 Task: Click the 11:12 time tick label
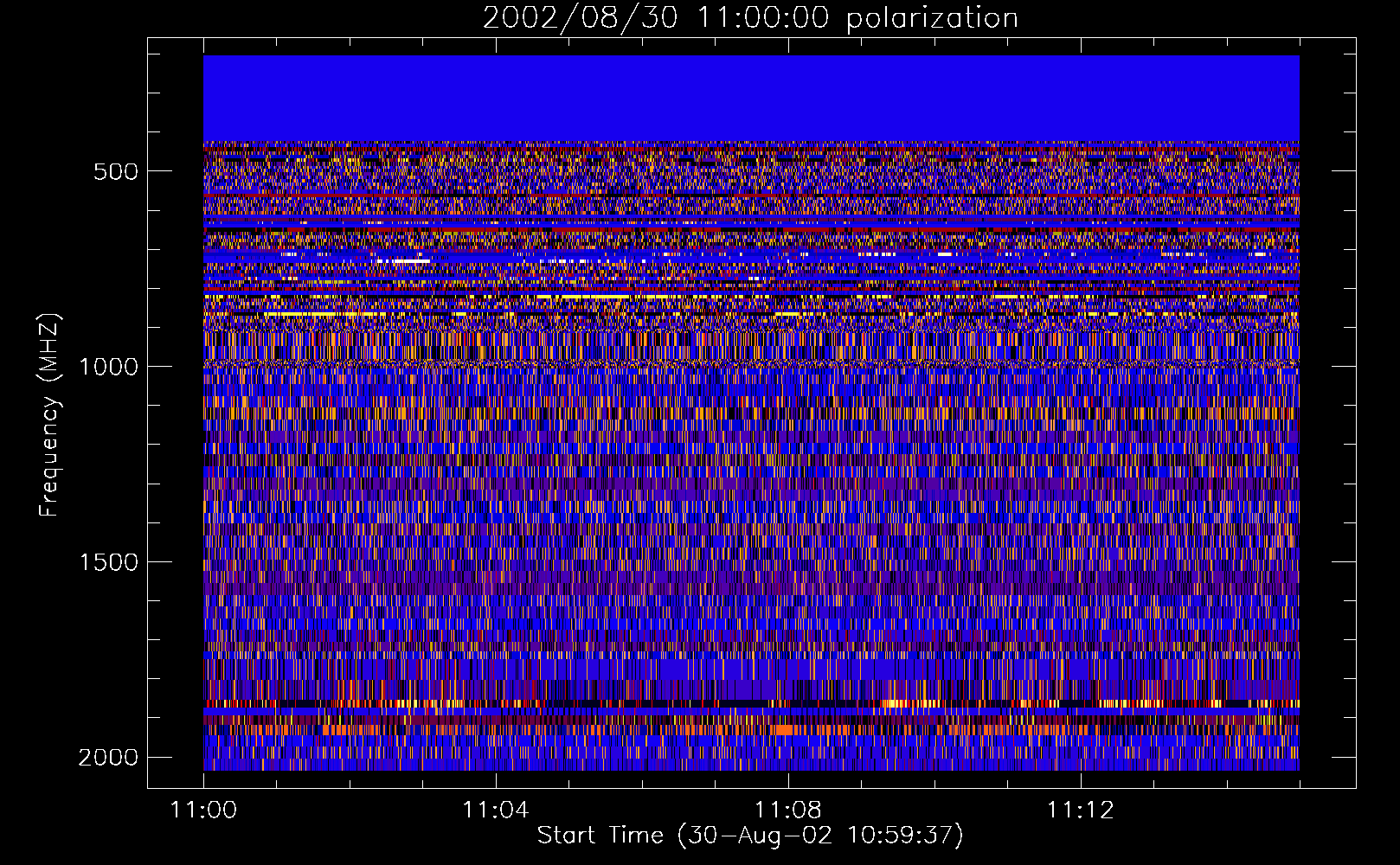click(1080, 810)
